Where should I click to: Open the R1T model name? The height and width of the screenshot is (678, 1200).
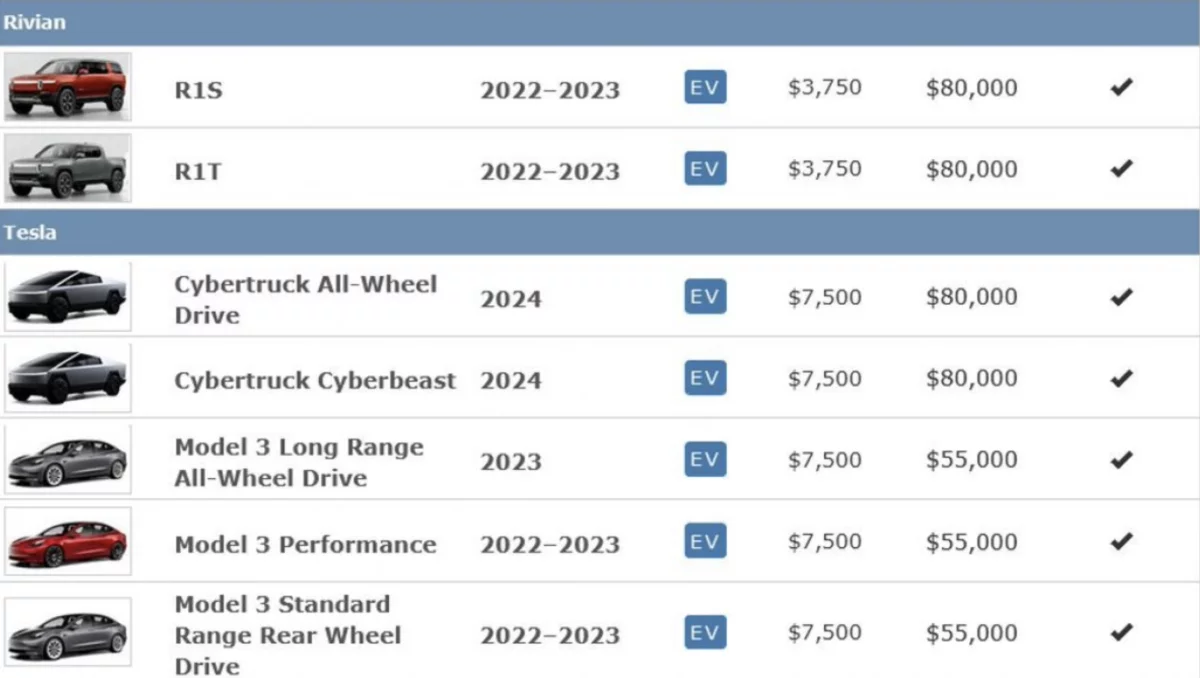(198, 171)
